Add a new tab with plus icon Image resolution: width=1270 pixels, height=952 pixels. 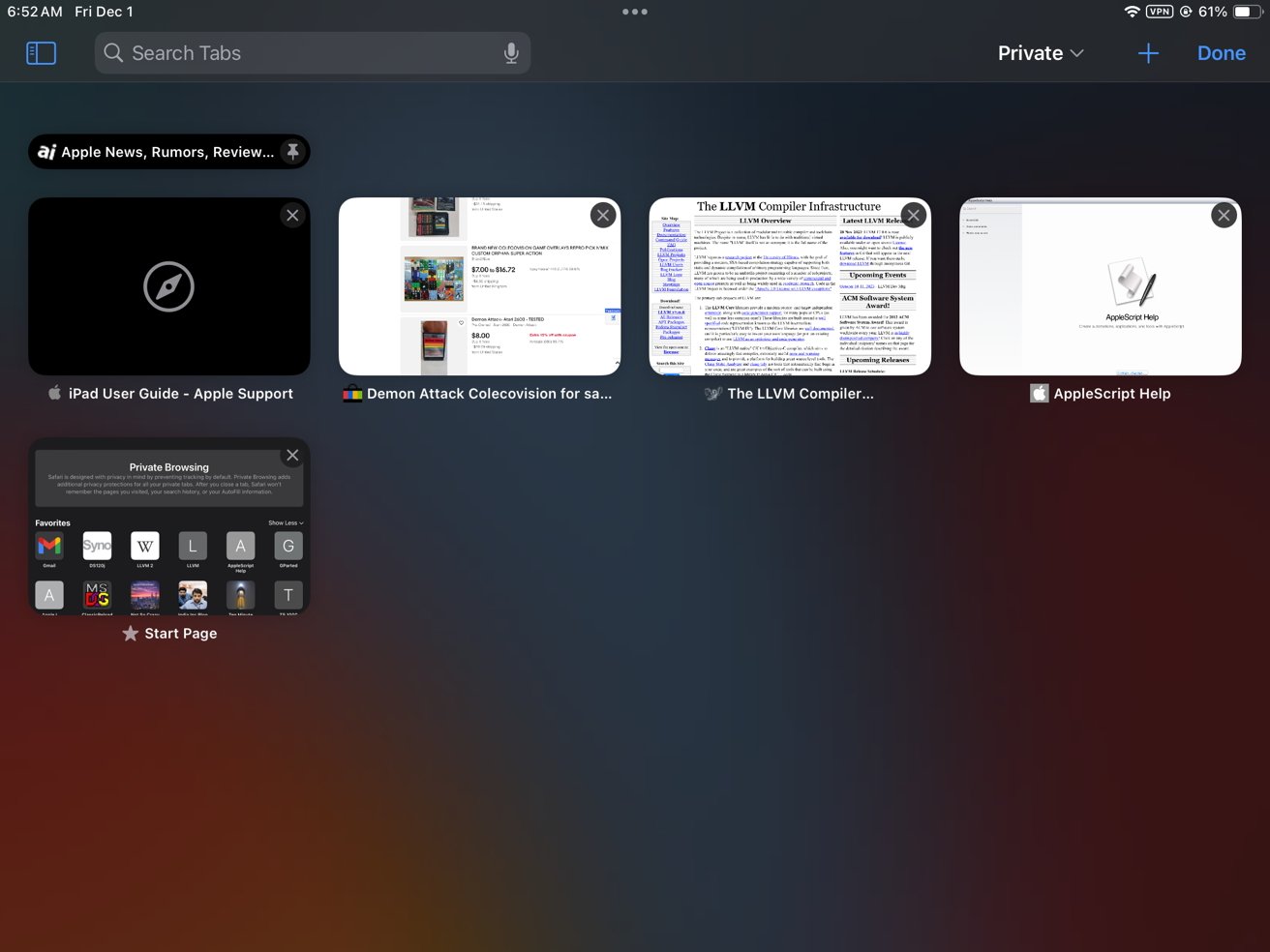pyautogui.click(x=1148, y=53)
